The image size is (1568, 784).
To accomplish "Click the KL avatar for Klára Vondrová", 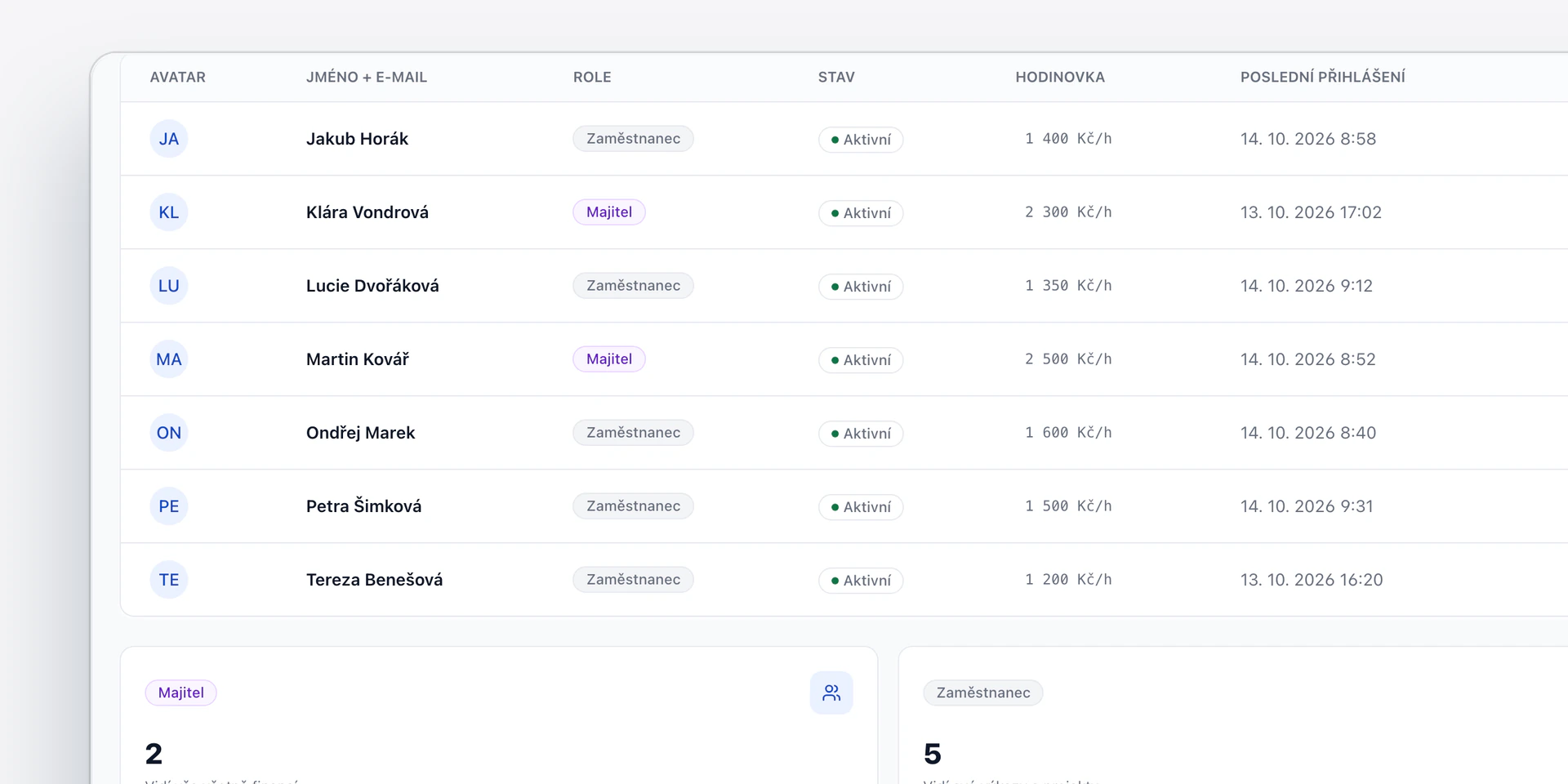I will pyautogui.click(x=169, y=212).
